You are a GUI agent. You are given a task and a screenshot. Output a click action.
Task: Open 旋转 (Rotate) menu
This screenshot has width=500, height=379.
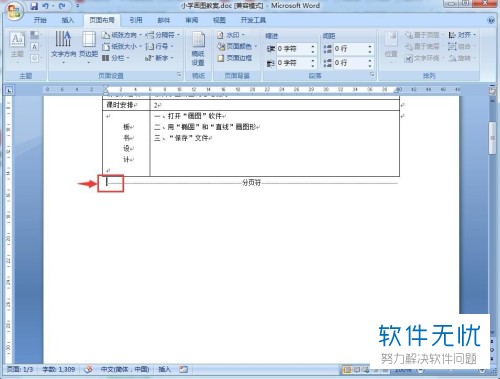click(x=461, y=58)
